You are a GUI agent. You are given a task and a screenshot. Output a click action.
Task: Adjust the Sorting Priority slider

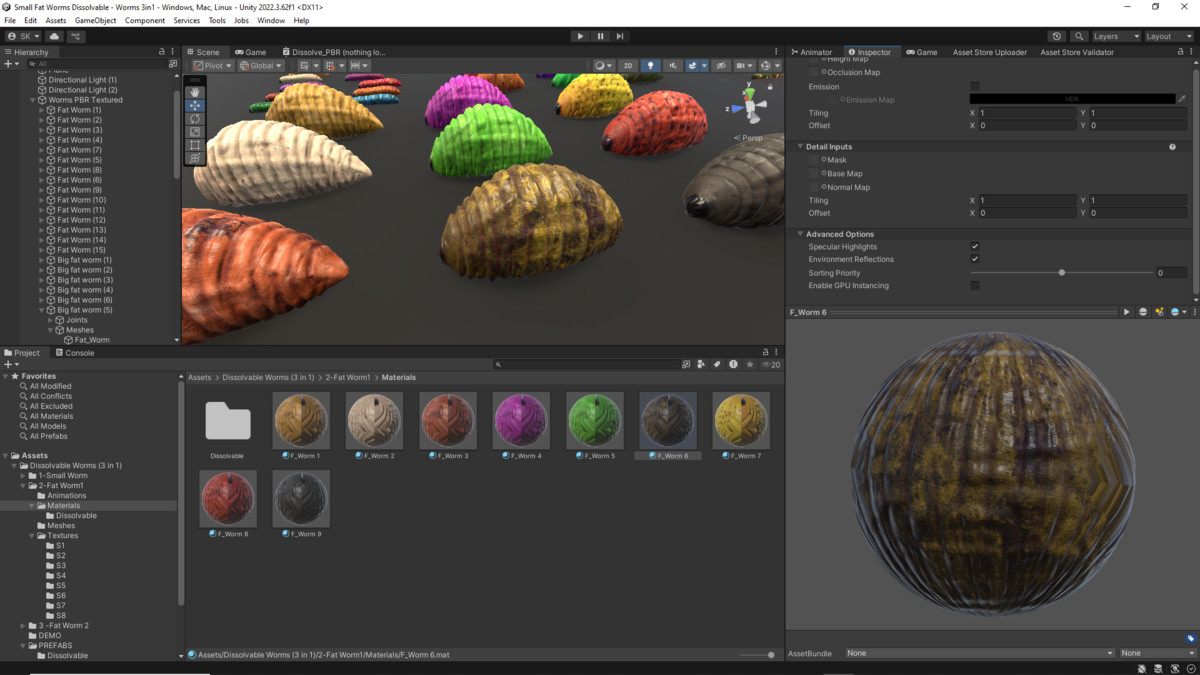(1062, 273)
